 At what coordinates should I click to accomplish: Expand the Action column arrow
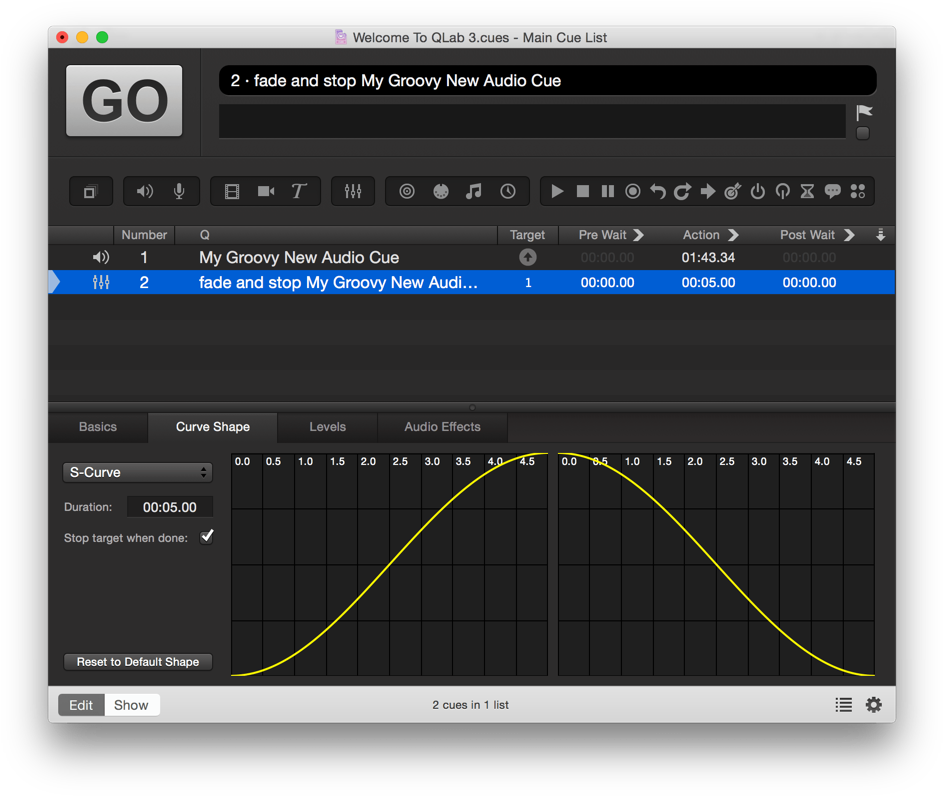pyautogui.click(x=733, y=235)
